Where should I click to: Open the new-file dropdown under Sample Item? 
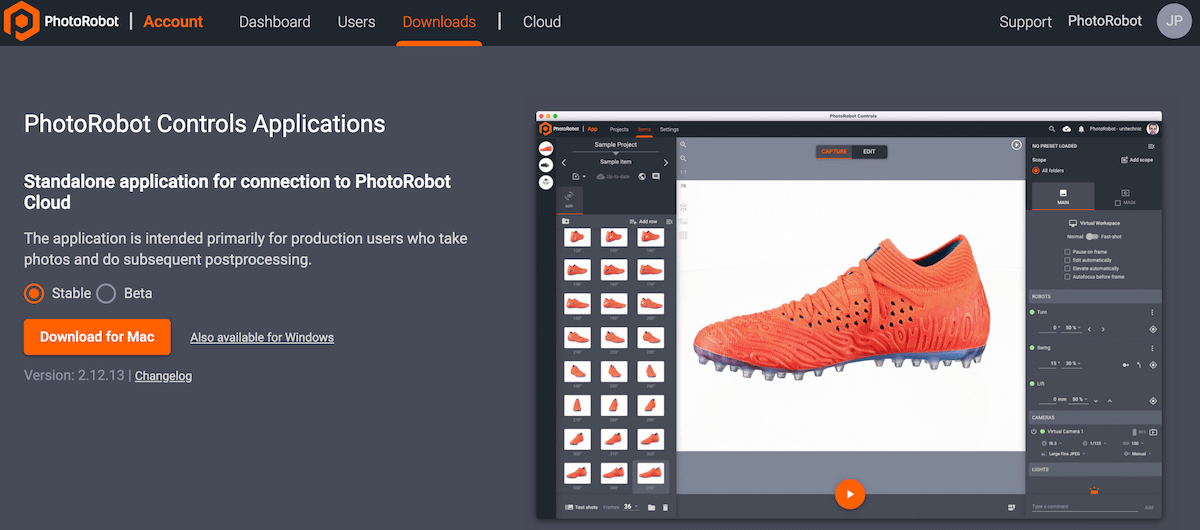[x=577, y=176]
